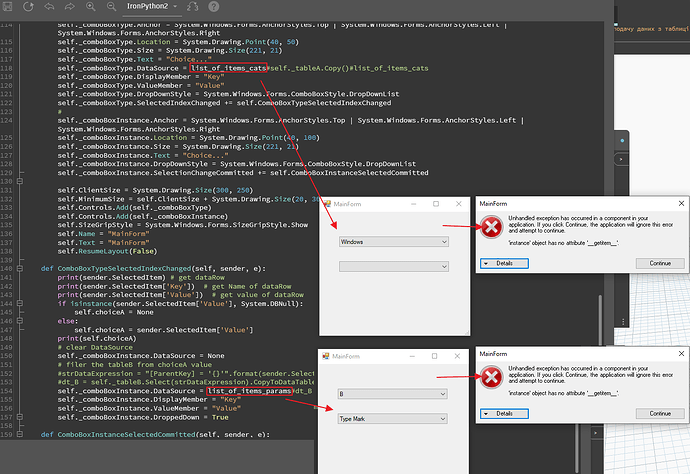Click the line number 124 in the gutter
This screenshot has height=474, width=690.
[7, 120]
